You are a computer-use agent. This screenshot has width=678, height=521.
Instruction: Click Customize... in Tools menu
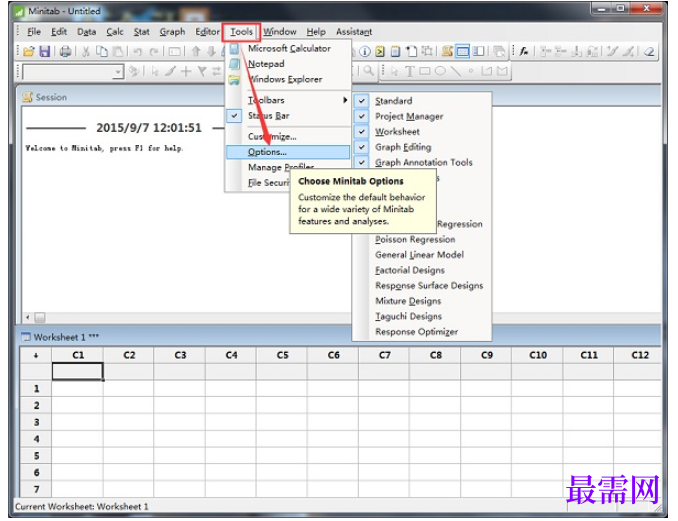point(272,136)
